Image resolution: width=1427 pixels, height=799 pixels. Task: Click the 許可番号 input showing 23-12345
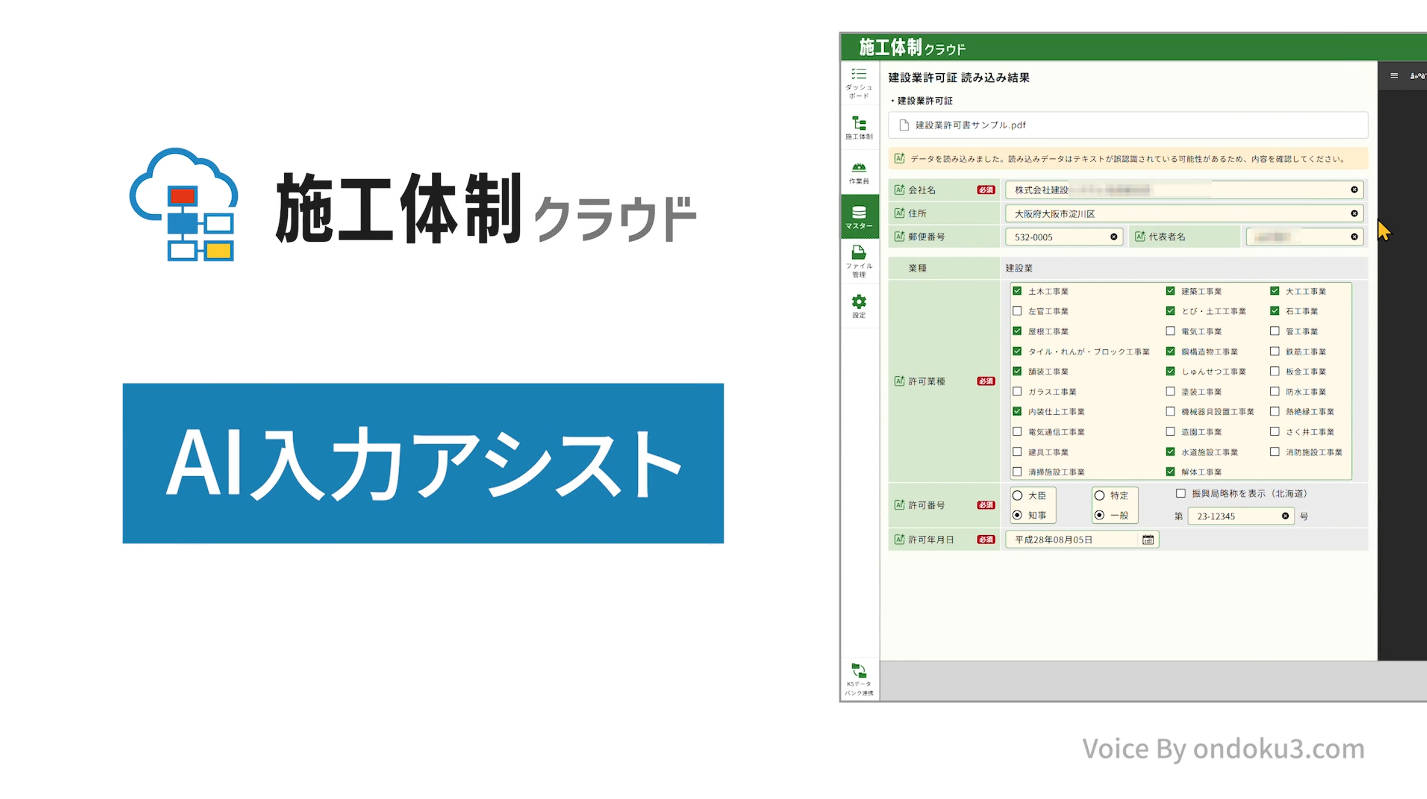tap(1230, 517)
